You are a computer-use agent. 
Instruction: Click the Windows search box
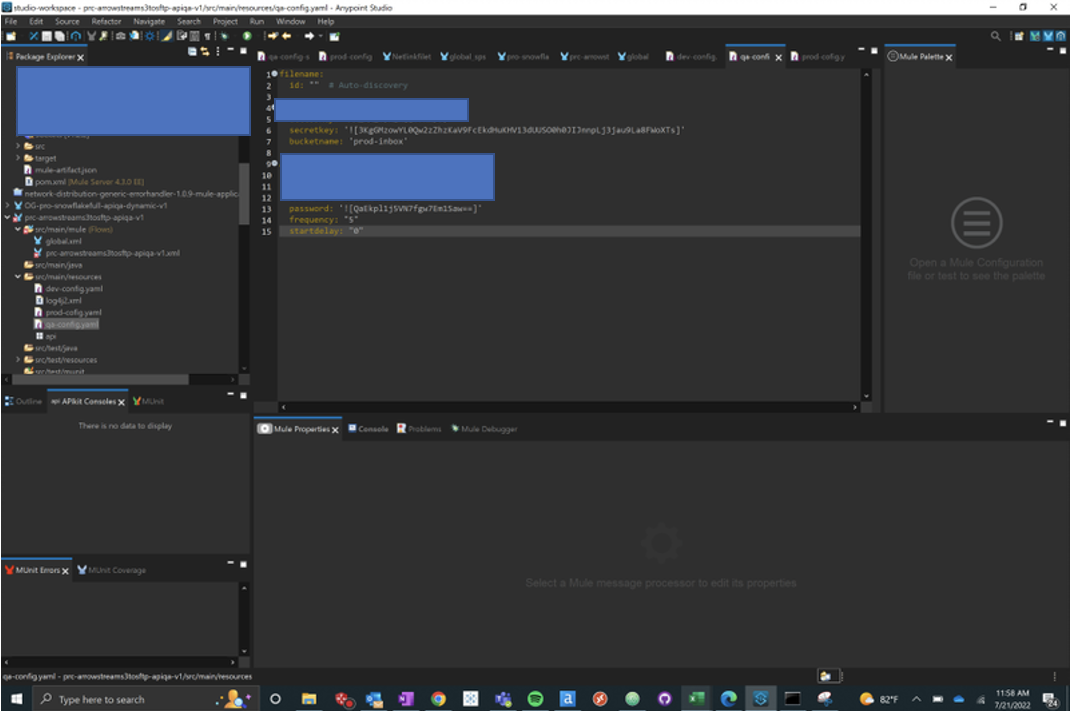click(146, 699)
